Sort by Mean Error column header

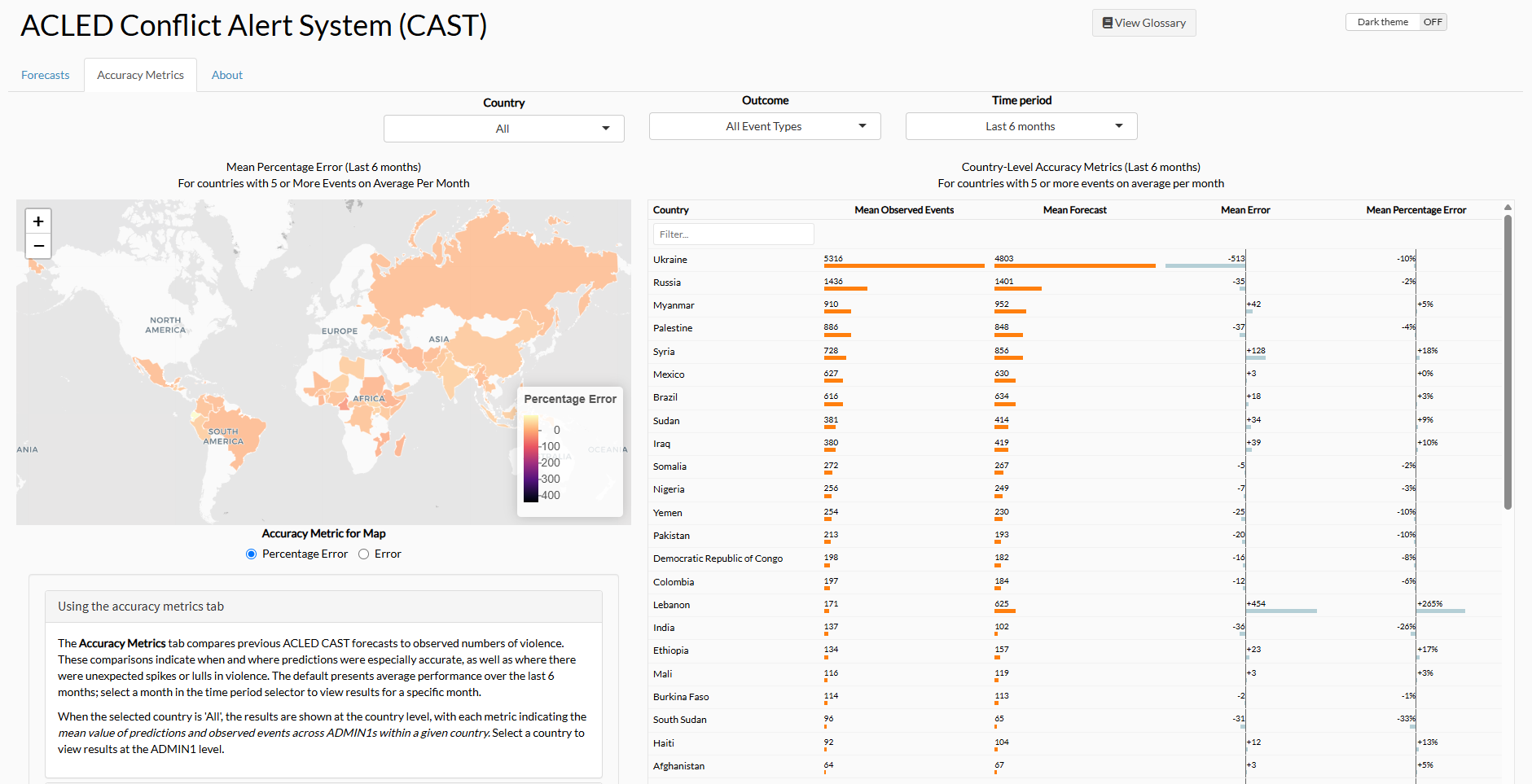[x=1245, y=210]
